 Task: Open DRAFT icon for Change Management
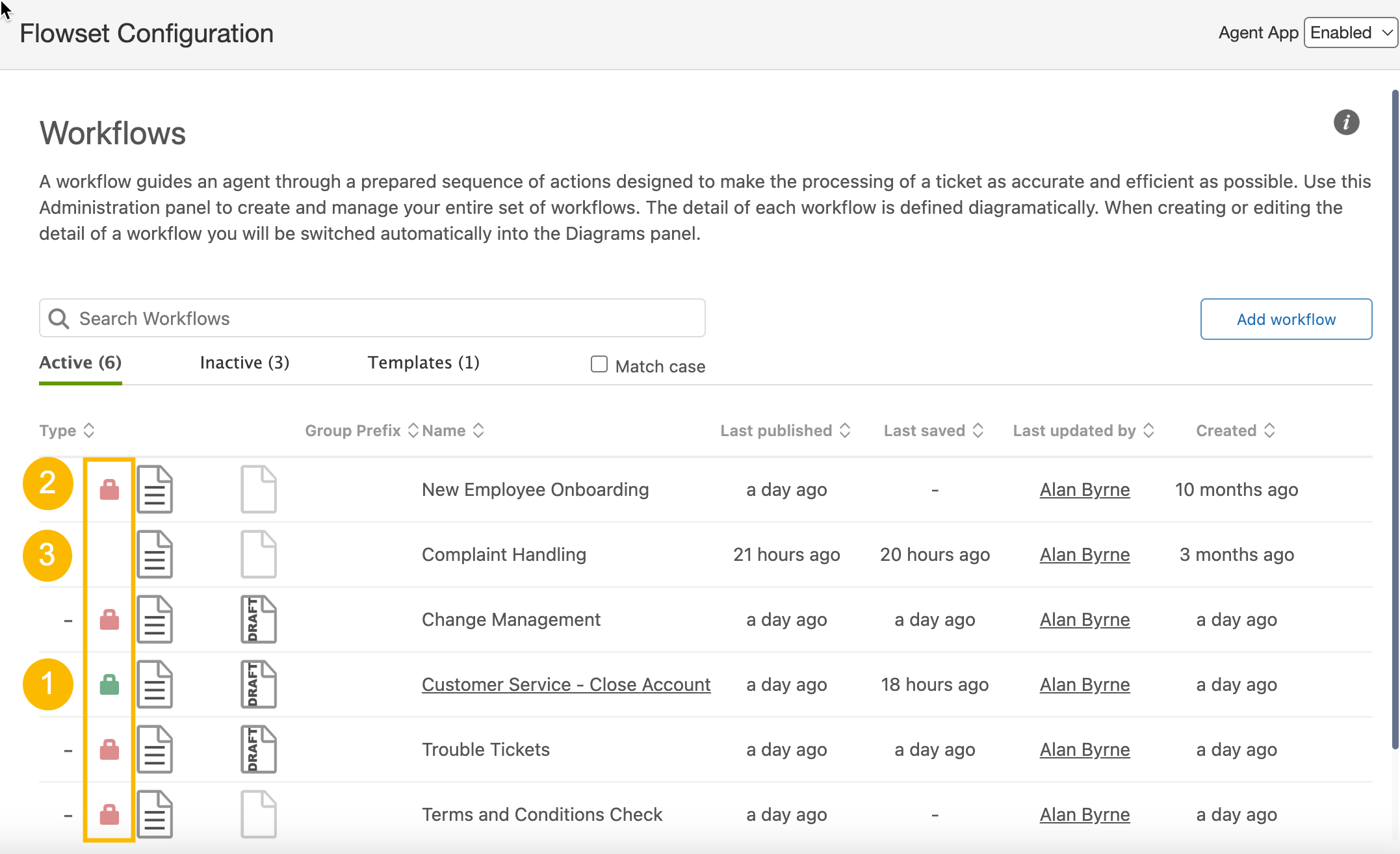(x=259, y=619)
